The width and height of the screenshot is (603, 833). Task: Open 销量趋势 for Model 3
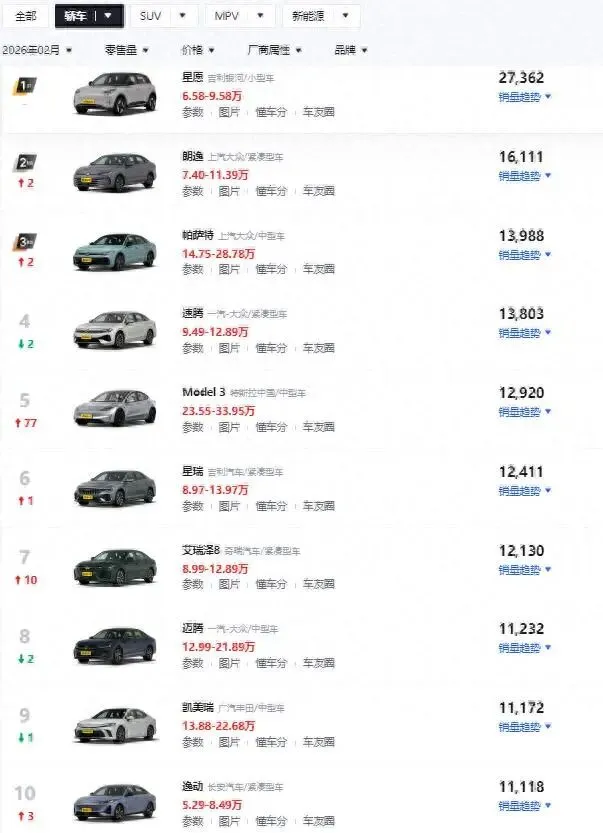[525, 412]
